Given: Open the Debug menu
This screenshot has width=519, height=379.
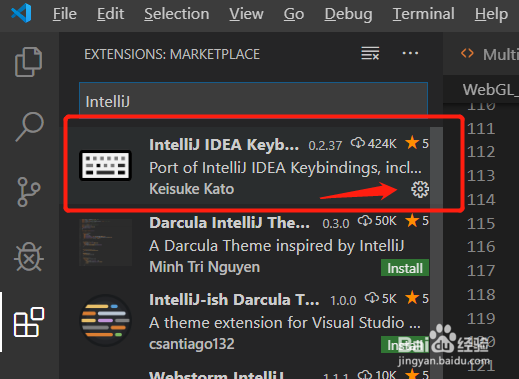Looking at the screenshot, I should point(348,14).
